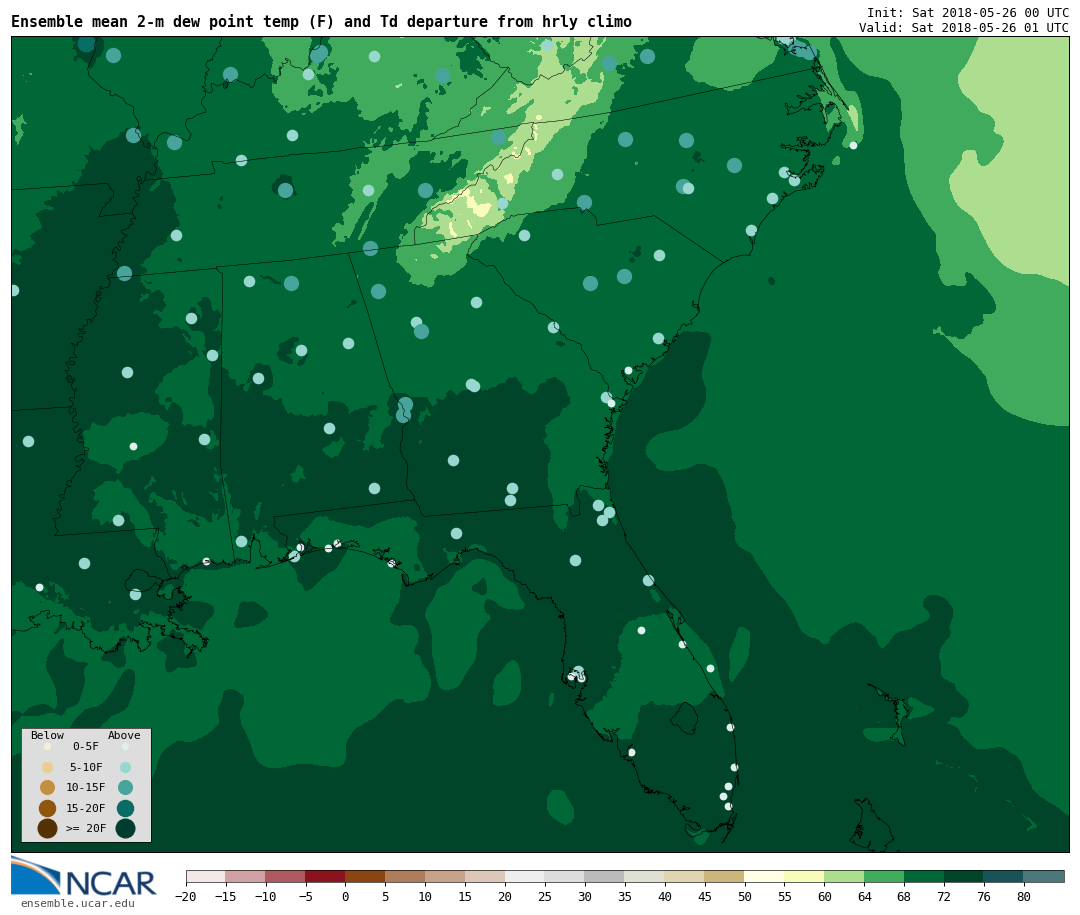
Task: Select the Below >= 20F dark brown circle
Action: point(48,828)
